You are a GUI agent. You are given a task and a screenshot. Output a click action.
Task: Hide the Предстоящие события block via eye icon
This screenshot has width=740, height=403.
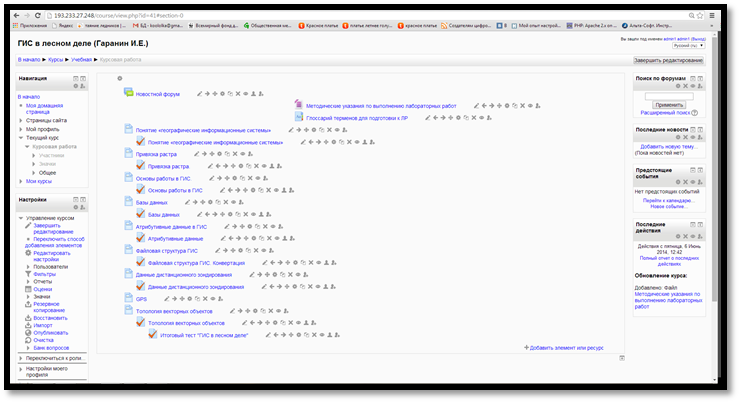[x=693, y=182]
